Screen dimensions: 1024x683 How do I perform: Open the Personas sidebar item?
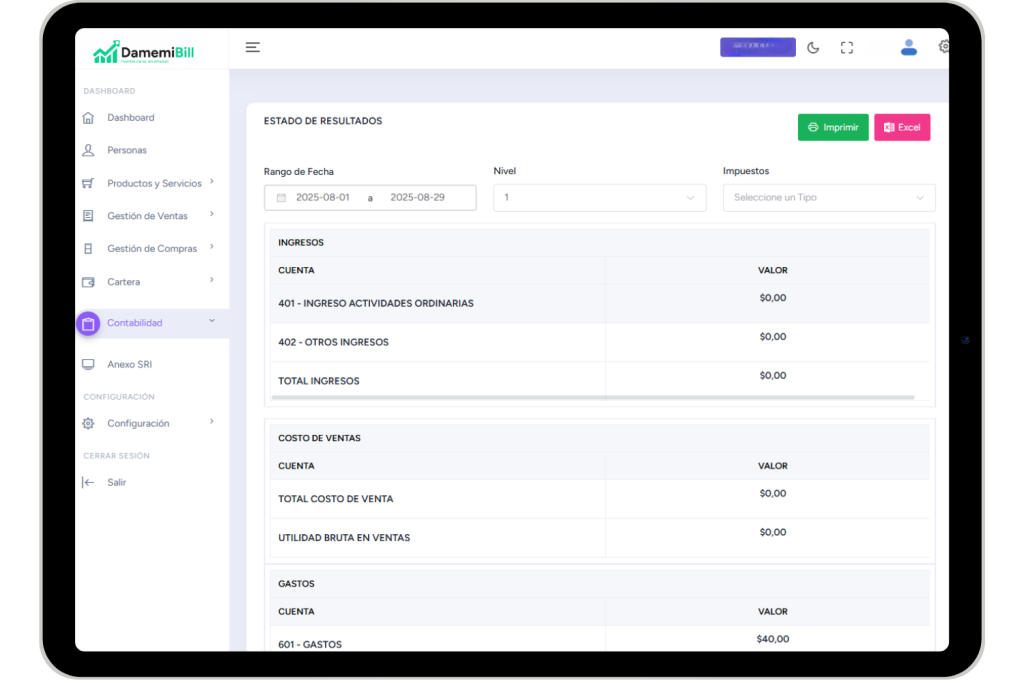[x=127, y=150]
